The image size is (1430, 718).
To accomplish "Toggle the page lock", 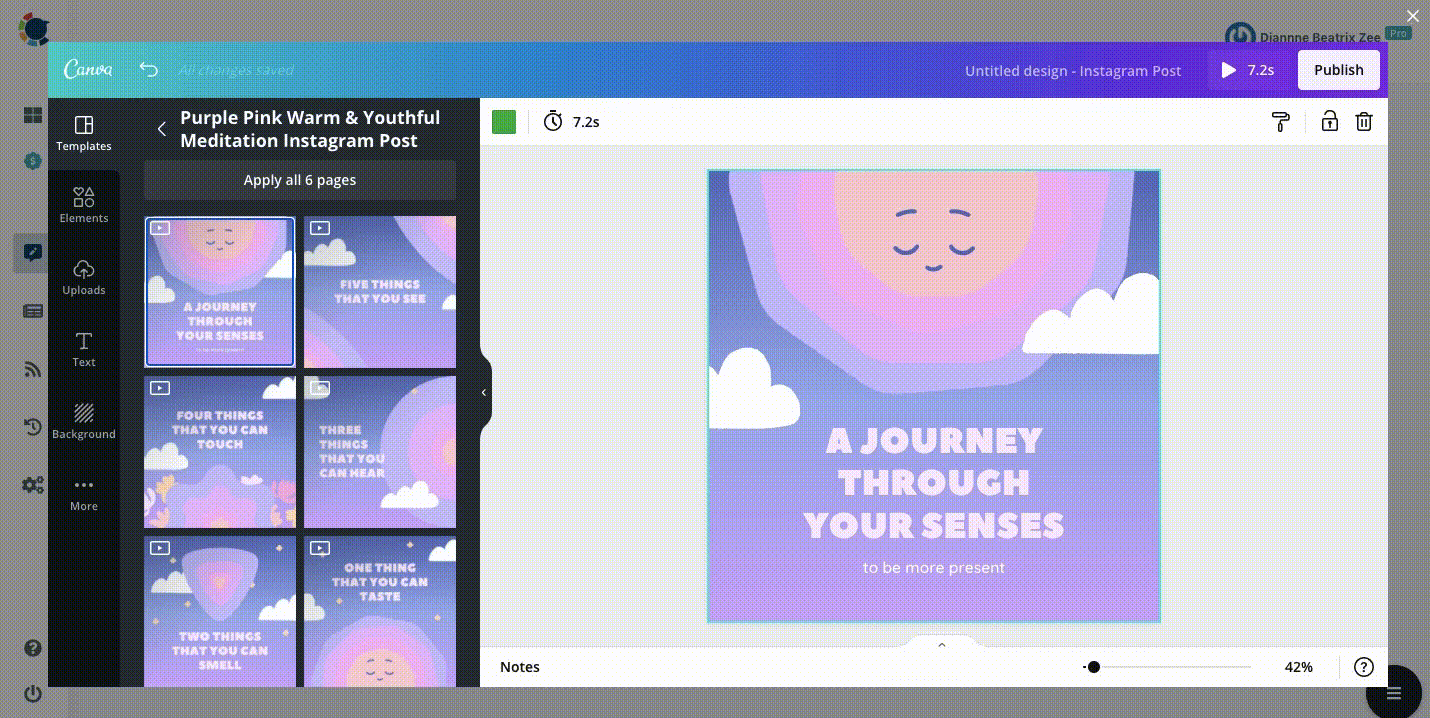I will coord(1330,121).
